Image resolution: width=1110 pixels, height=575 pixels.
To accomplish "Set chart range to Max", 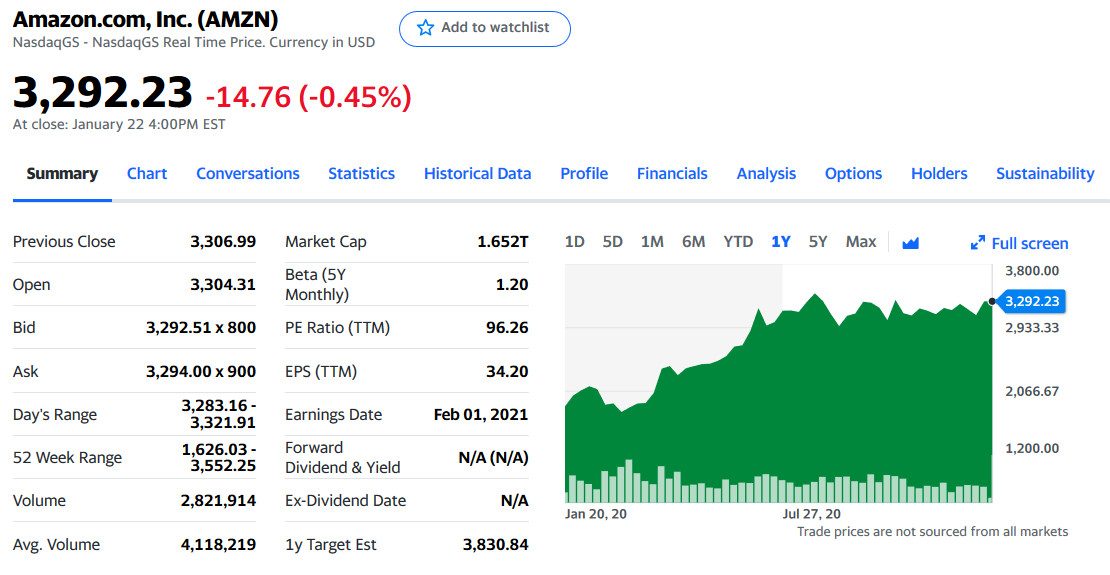I will pyautogui.click(x=861, y=241).
